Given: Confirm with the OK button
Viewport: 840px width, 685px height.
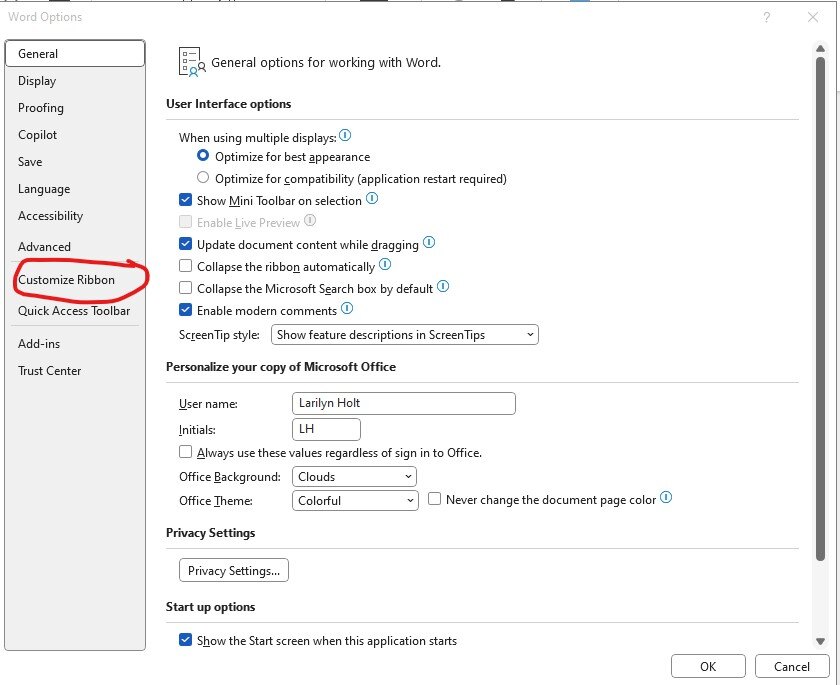Looking at the screenshot, I should 708,666.
